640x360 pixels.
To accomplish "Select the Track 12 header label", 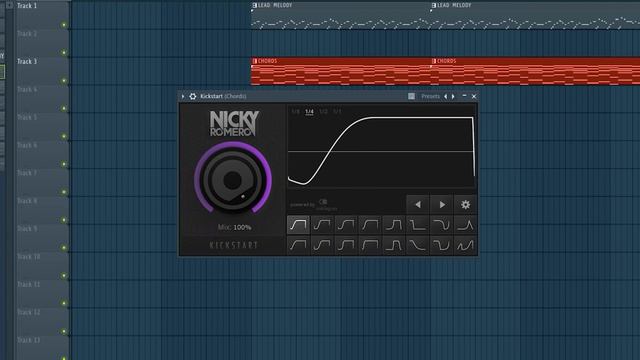I will point(29,312).
